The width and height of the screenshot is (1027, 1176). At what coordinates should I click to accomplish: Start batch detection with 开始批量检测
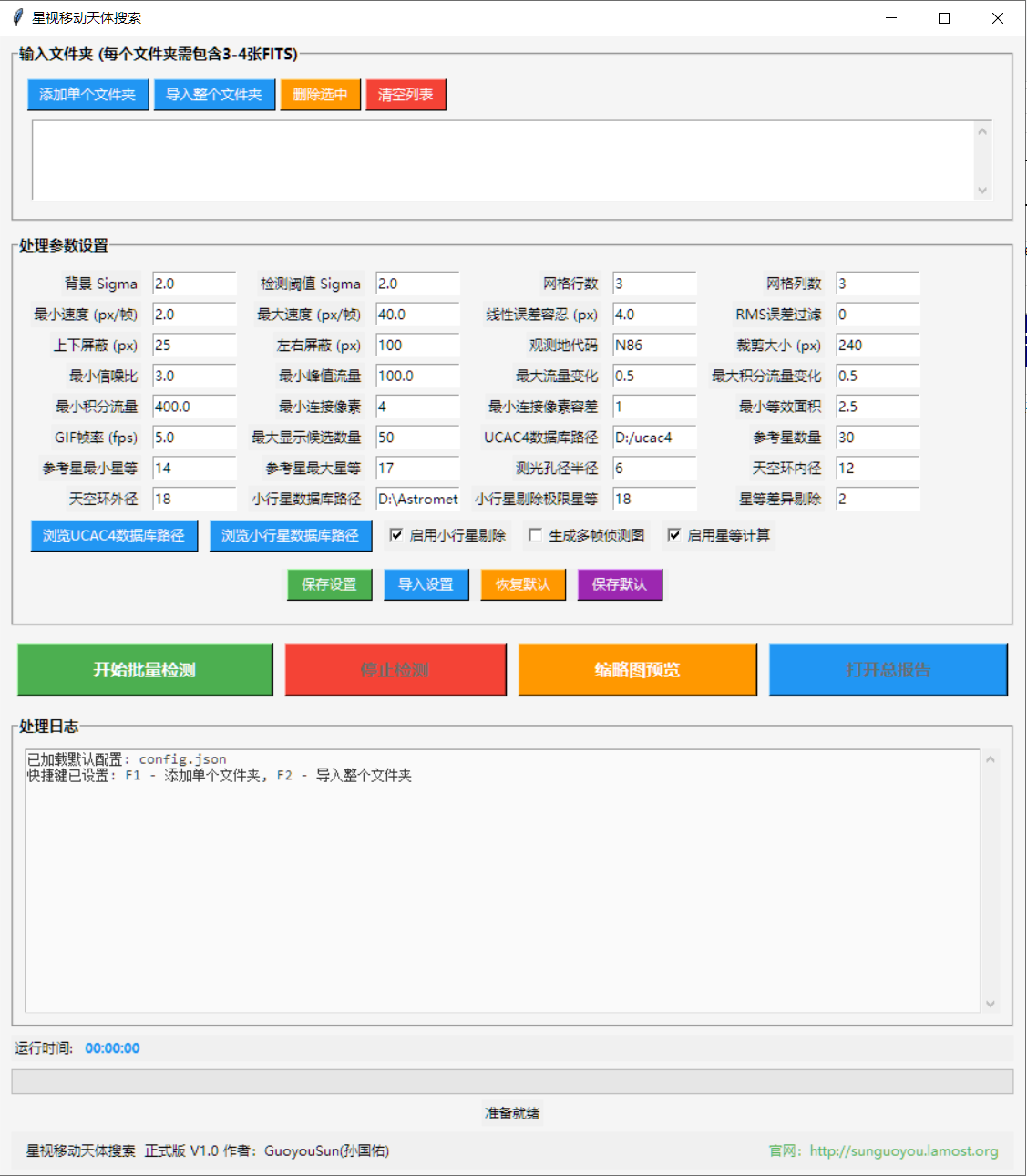pyautogui.click(x=145, y=670)
